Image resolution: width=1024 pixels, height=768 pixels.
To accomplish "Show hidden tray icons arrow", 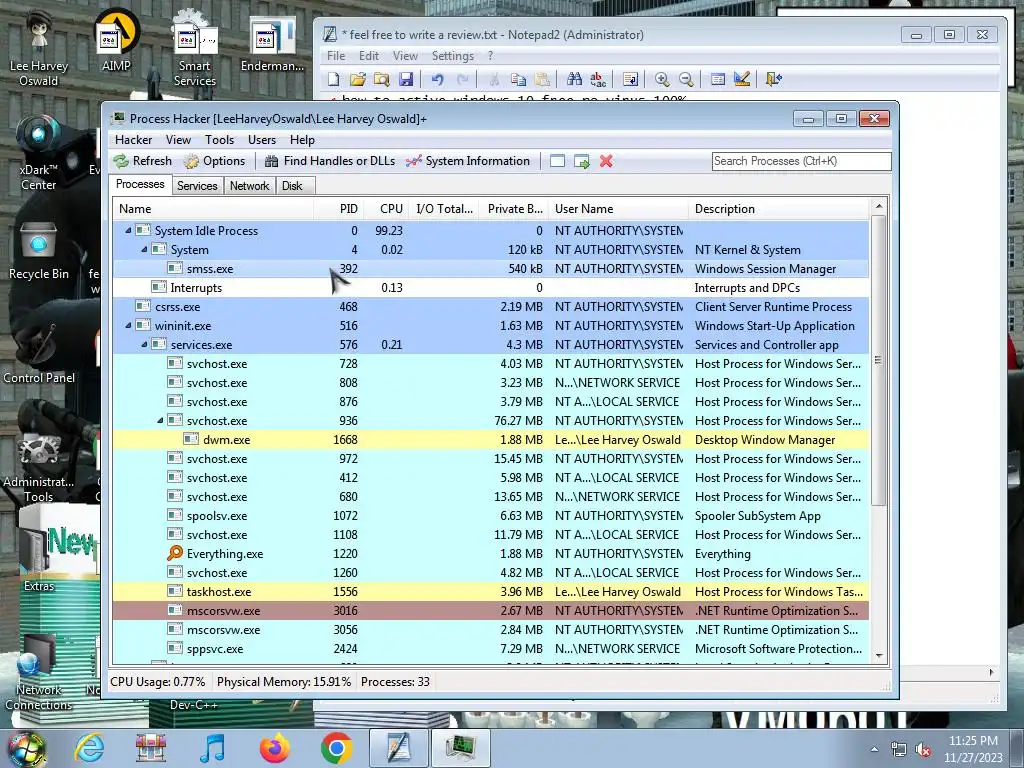I will pos(874,749).
